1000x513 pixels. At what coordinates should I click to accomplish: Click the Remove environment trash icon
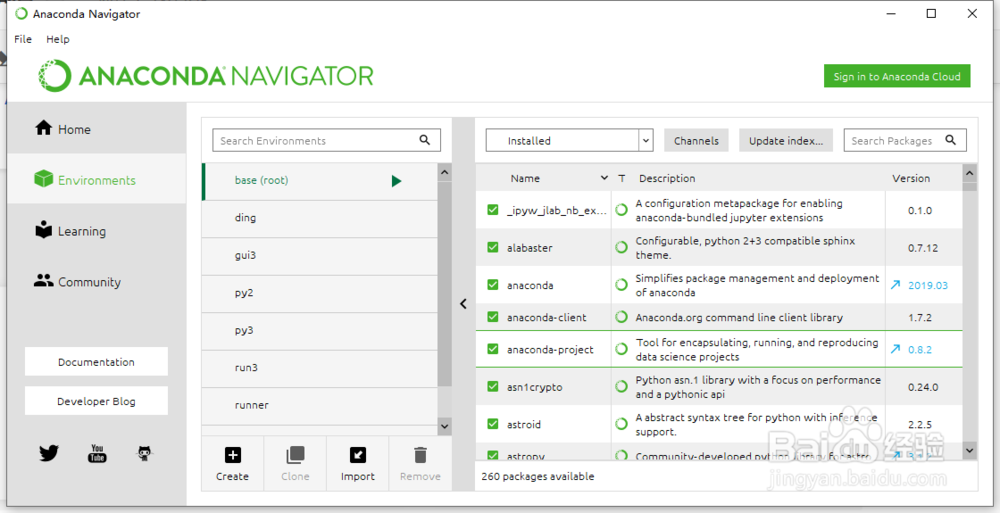coord(420,455)
